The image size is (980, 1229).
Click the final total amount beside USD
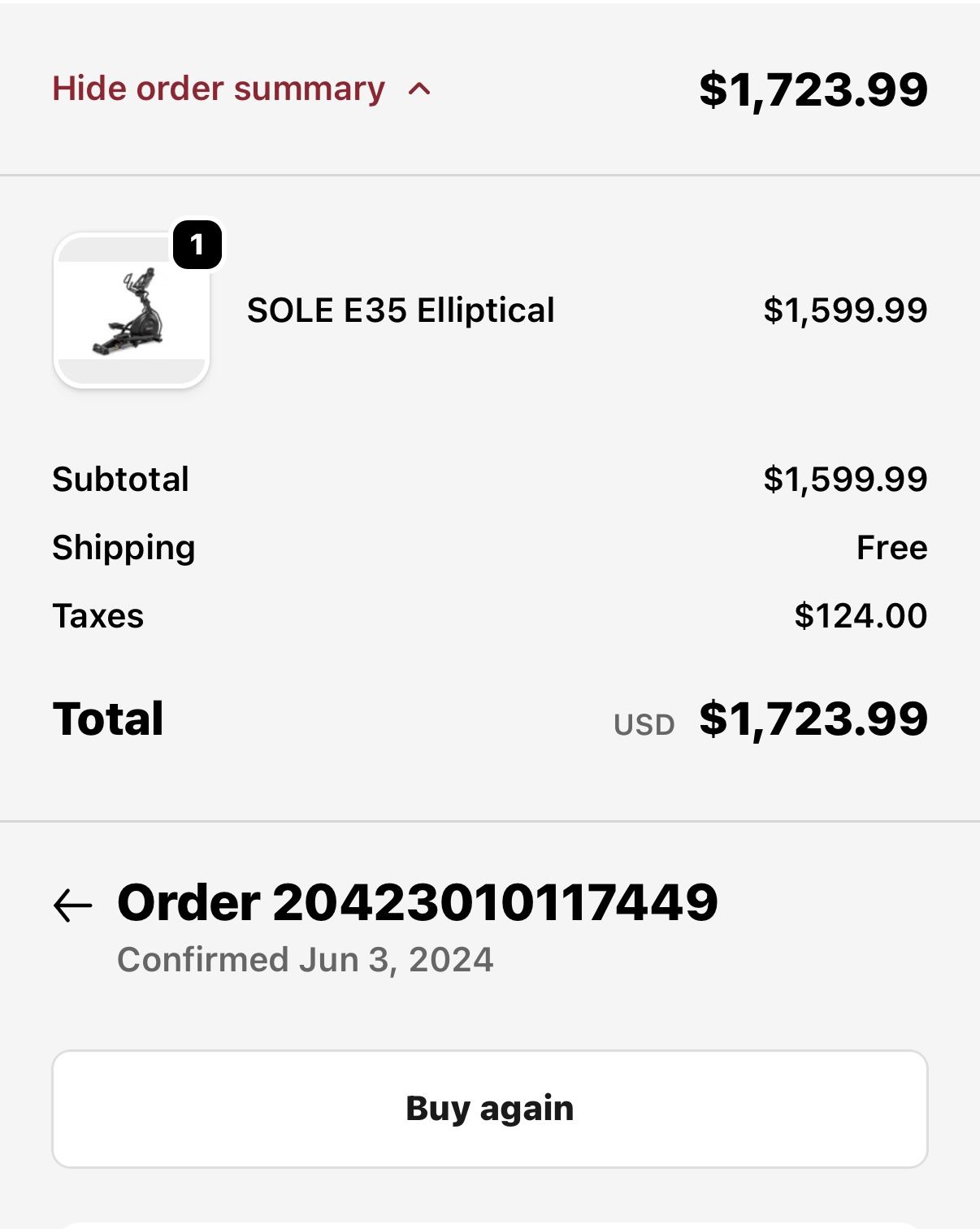pyautogui.click(x=813, y=719)
